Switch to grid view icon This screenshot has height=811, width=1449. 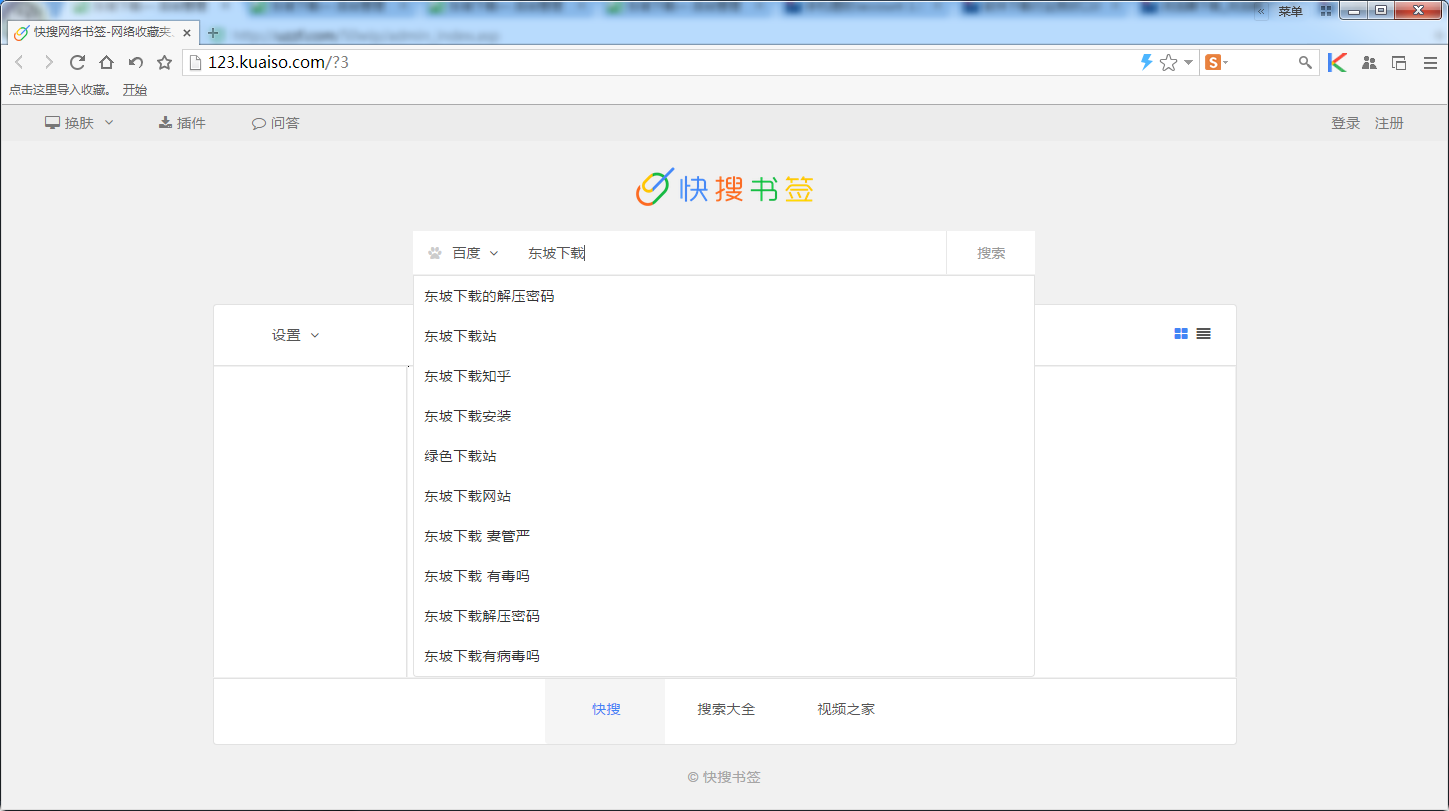pyautogui.click(x=1181, y=334)
